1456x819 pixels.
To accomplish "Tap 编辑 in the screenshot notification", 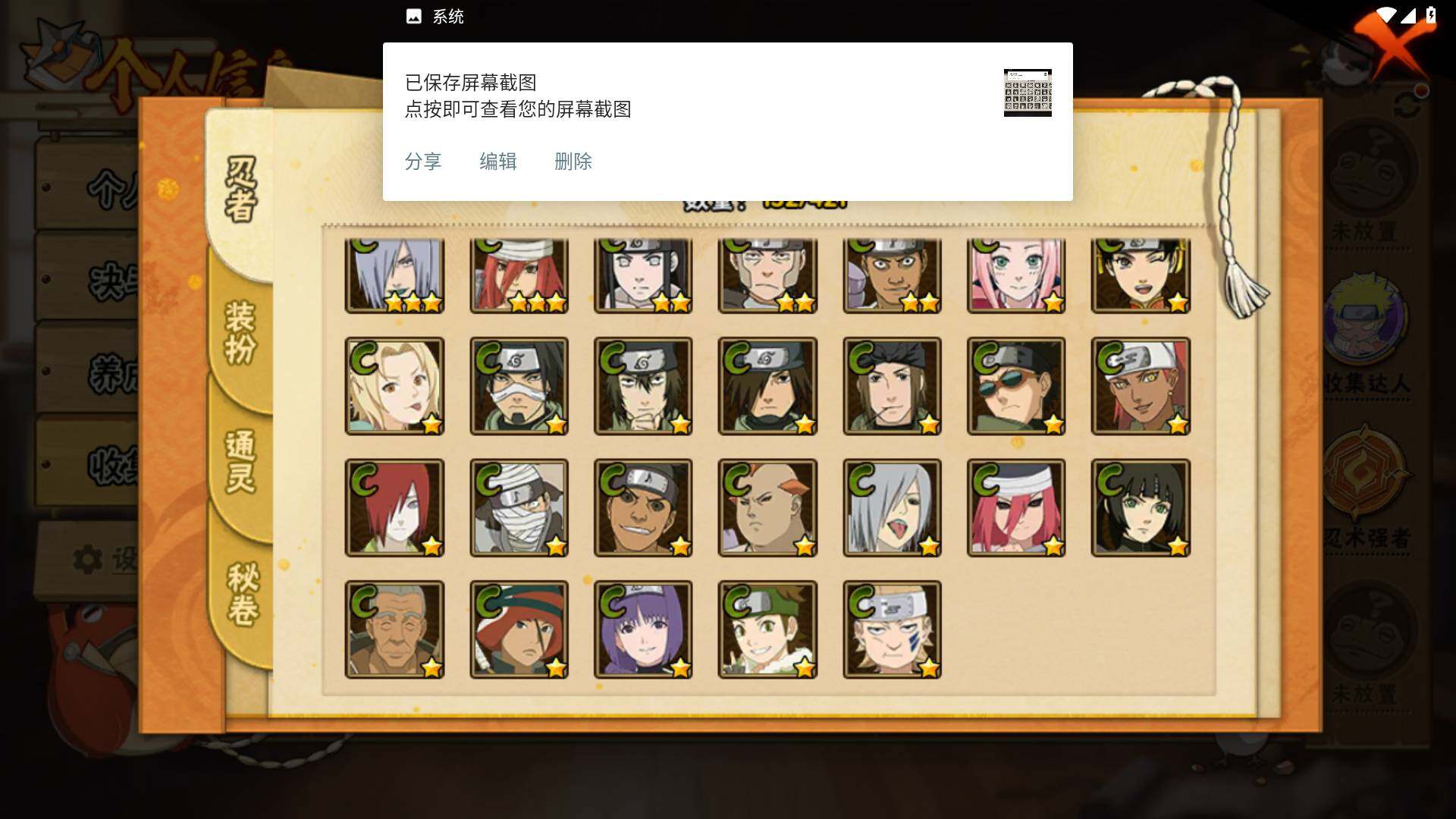I will click(x=497, y=162).
